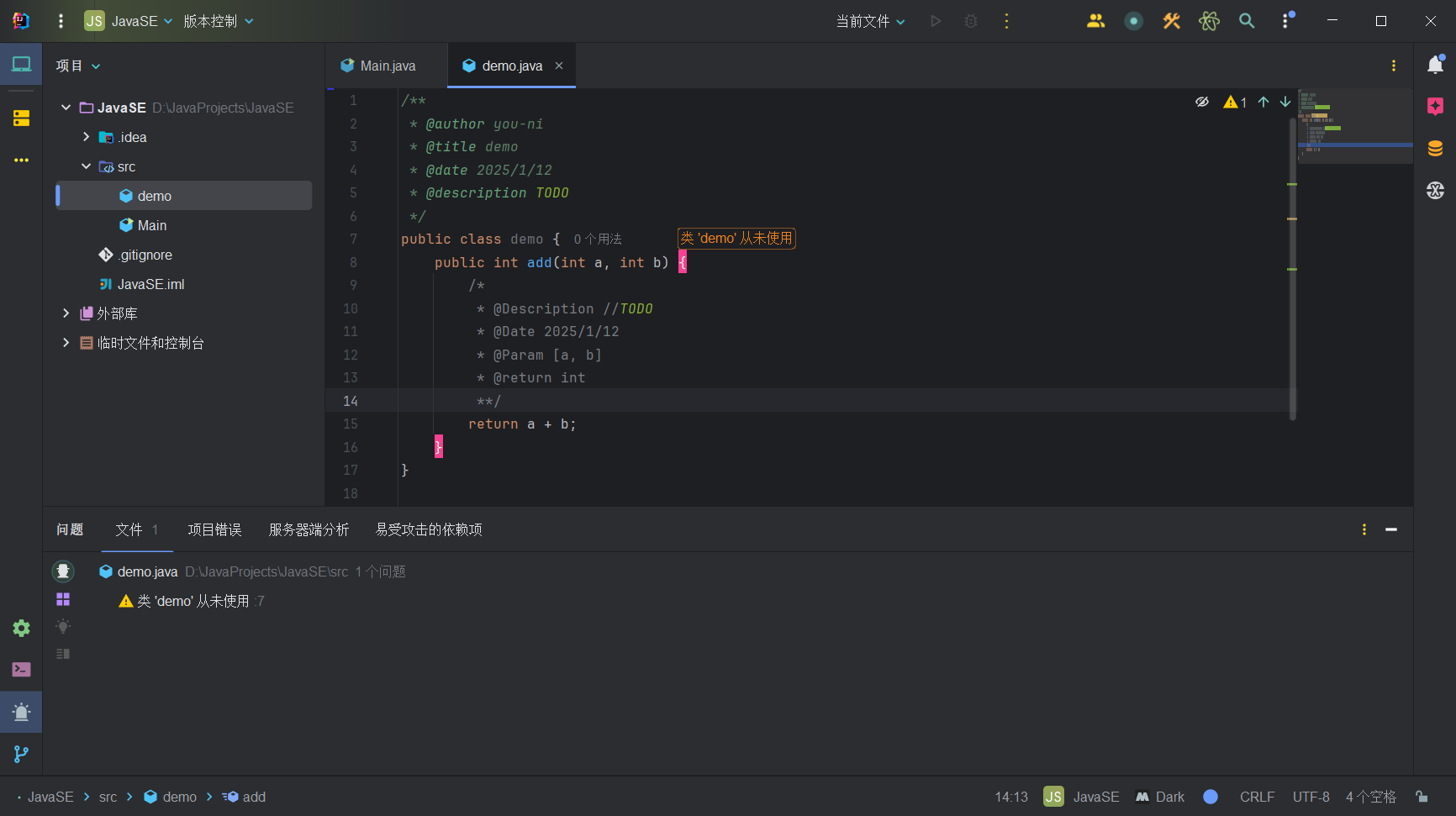Open the OpenAI-style plugin icon in right sidebar

click(x=1435, y=190)
